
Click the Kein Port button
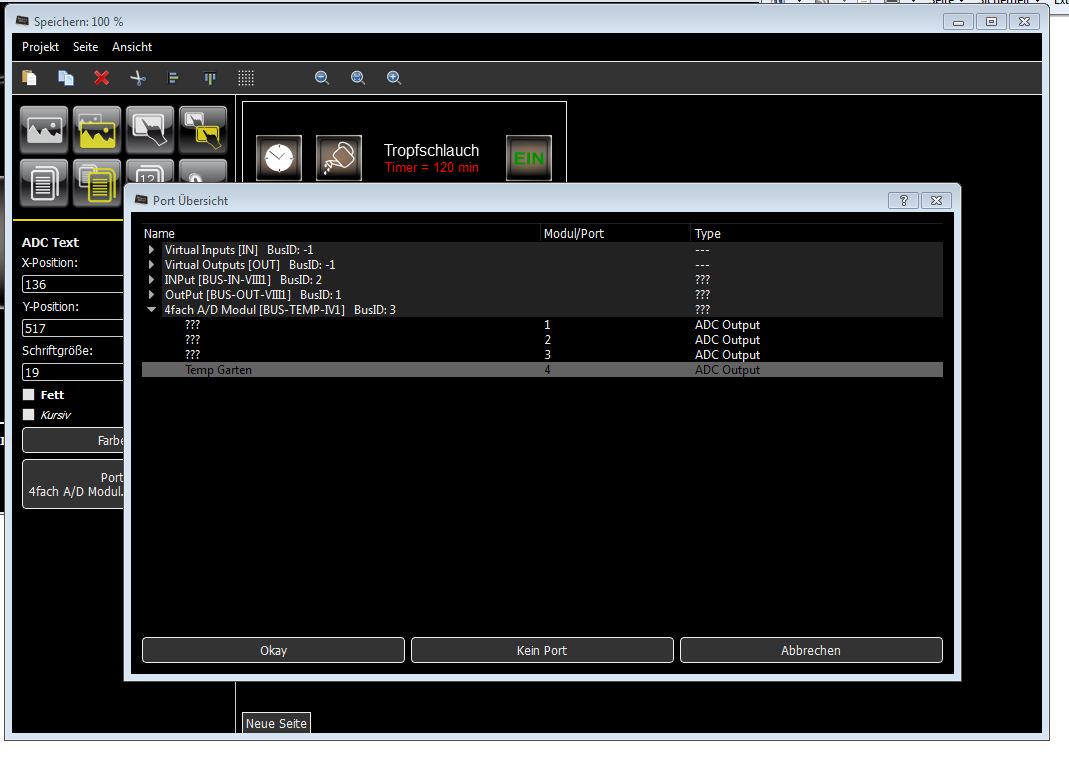pyautogui.click(x=542, y=650)
